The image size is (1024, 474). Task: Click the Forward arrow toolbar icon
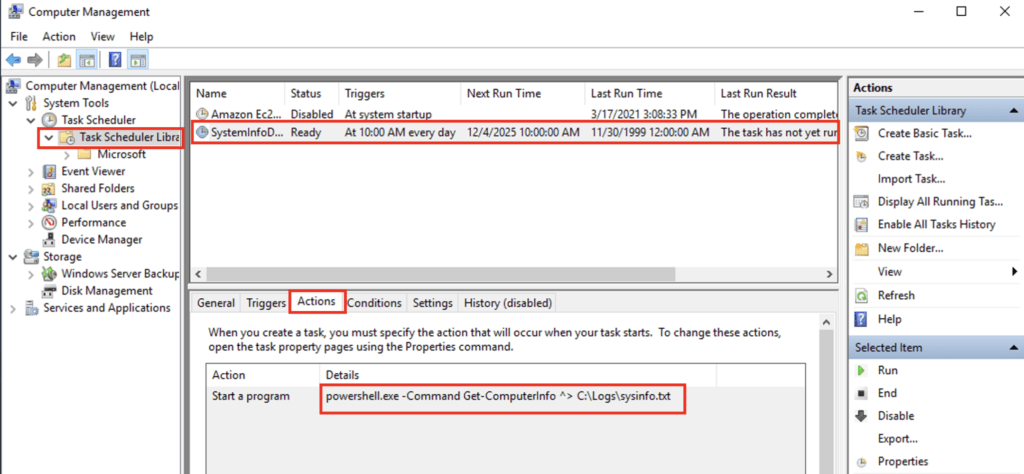pos(35,60)
